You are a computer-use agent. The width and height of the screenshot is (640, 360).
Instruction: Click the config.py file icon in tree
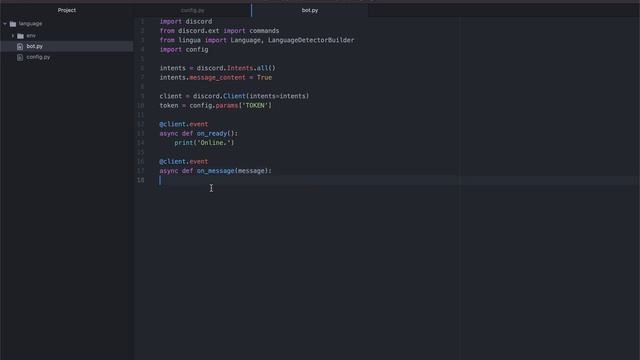(20, 58)
